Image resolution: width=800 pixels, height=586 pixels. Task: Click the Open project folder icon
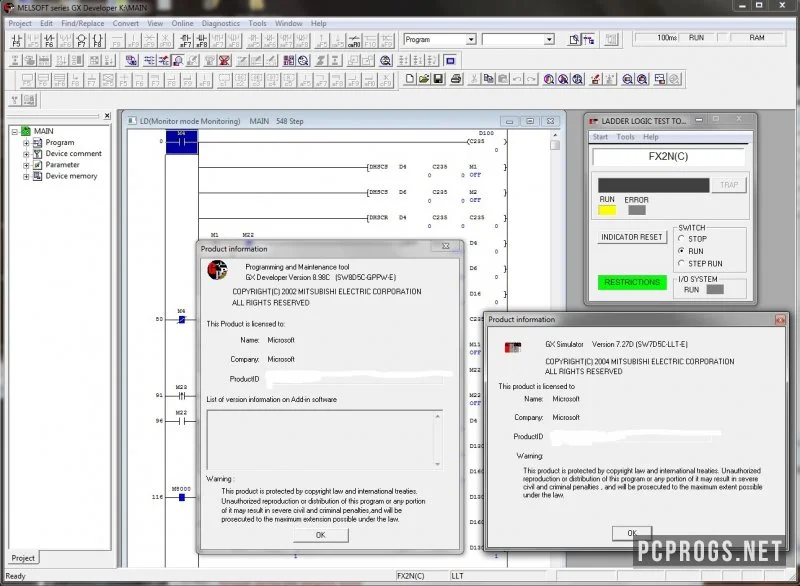424,79
